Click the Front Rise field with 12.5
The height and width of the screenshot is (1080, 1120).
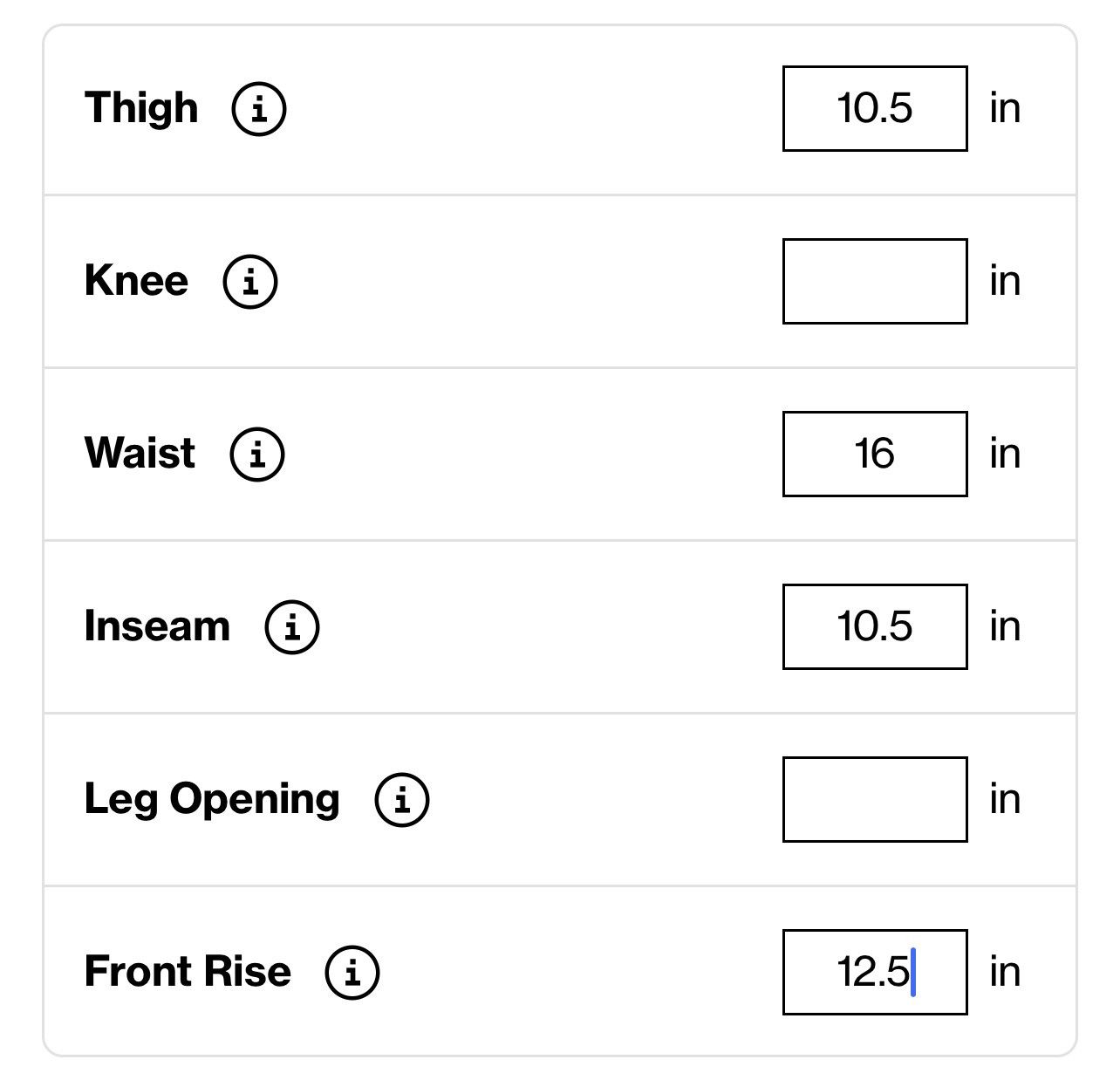click(875, 972)
